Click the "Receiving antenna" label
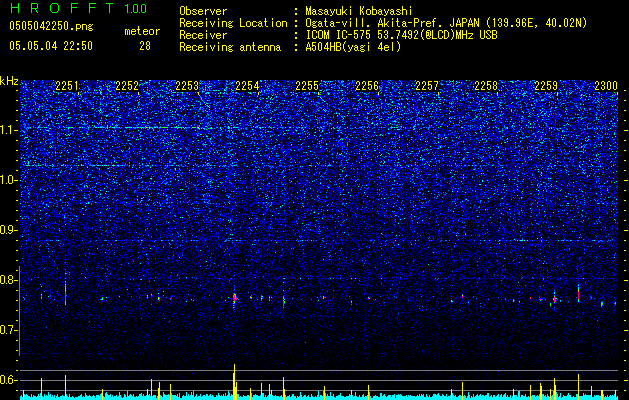 tap(230, 47)
